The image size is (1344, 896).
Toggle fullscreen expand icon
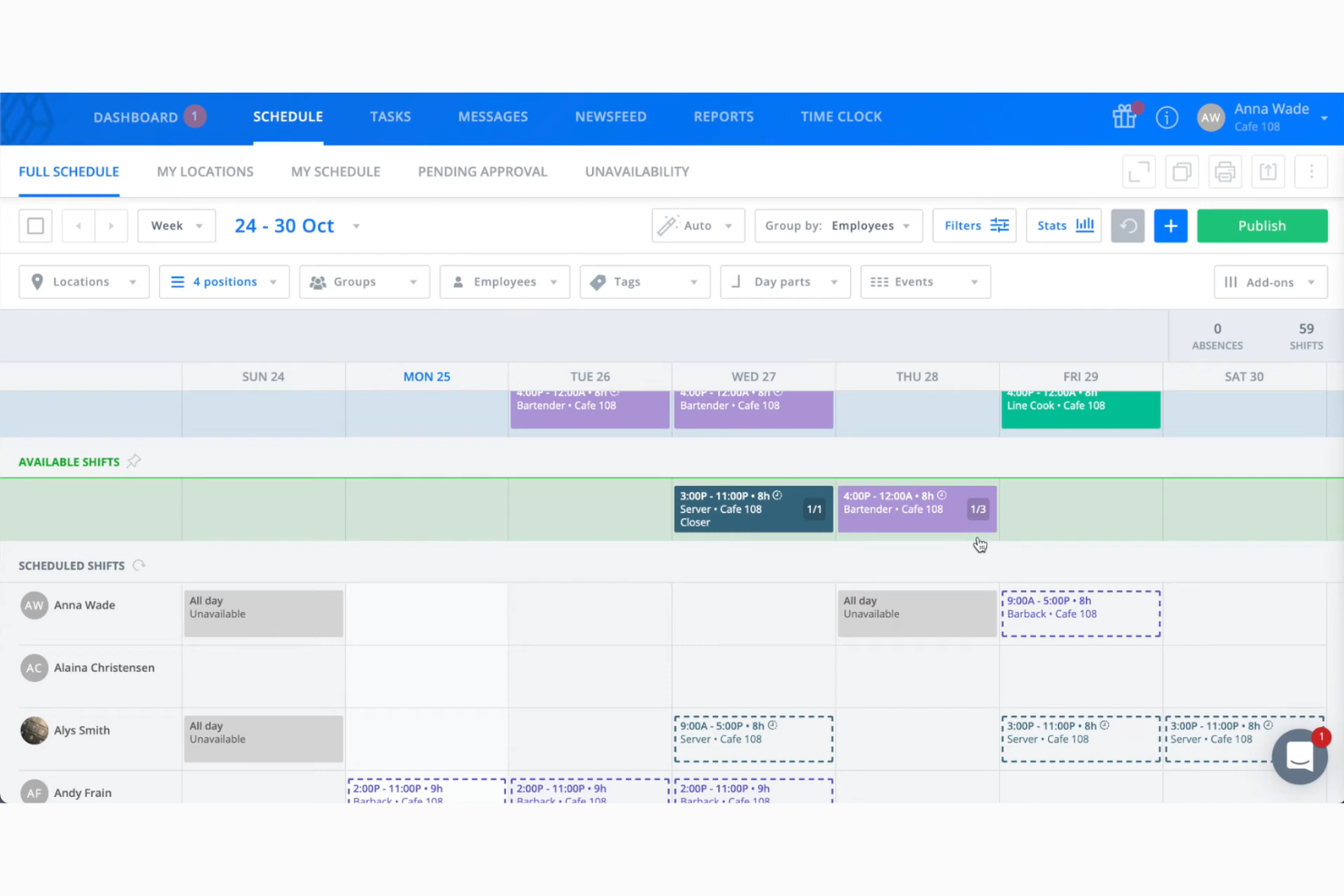click(x=1139, y=172)
